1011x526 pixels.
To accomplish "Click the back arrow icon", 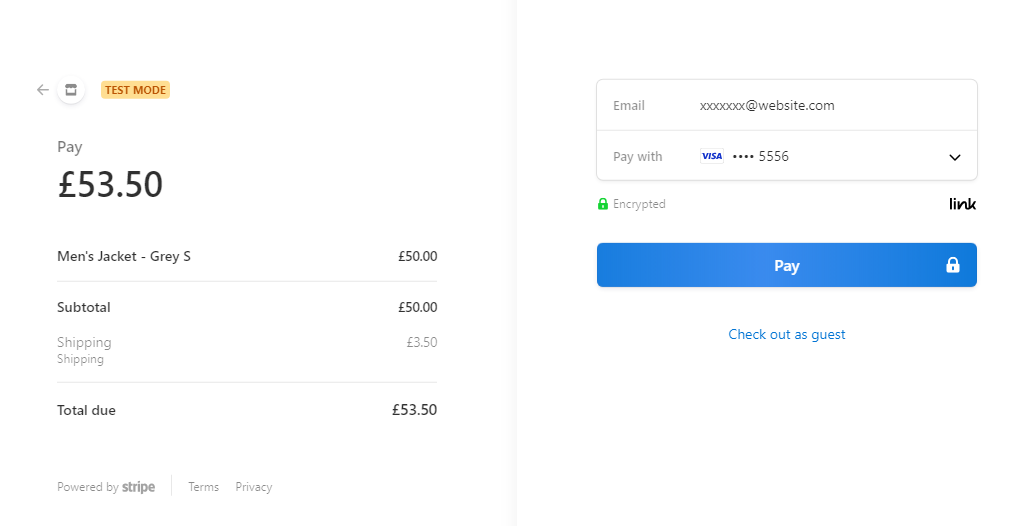I will click(x=43, y=90).
